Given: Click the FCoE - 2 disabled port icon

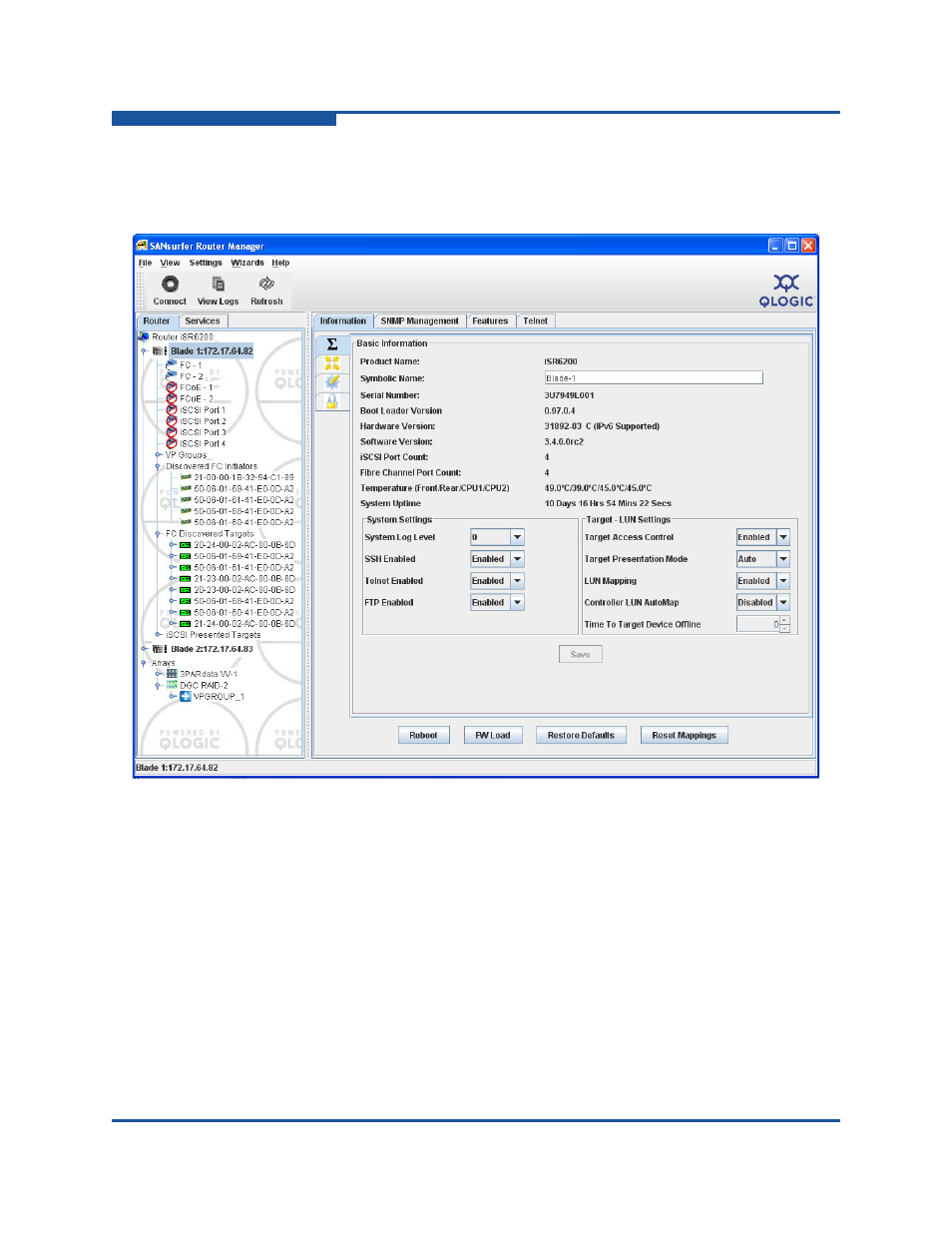Looking at the screenshot, I should [x=172, y=398].
